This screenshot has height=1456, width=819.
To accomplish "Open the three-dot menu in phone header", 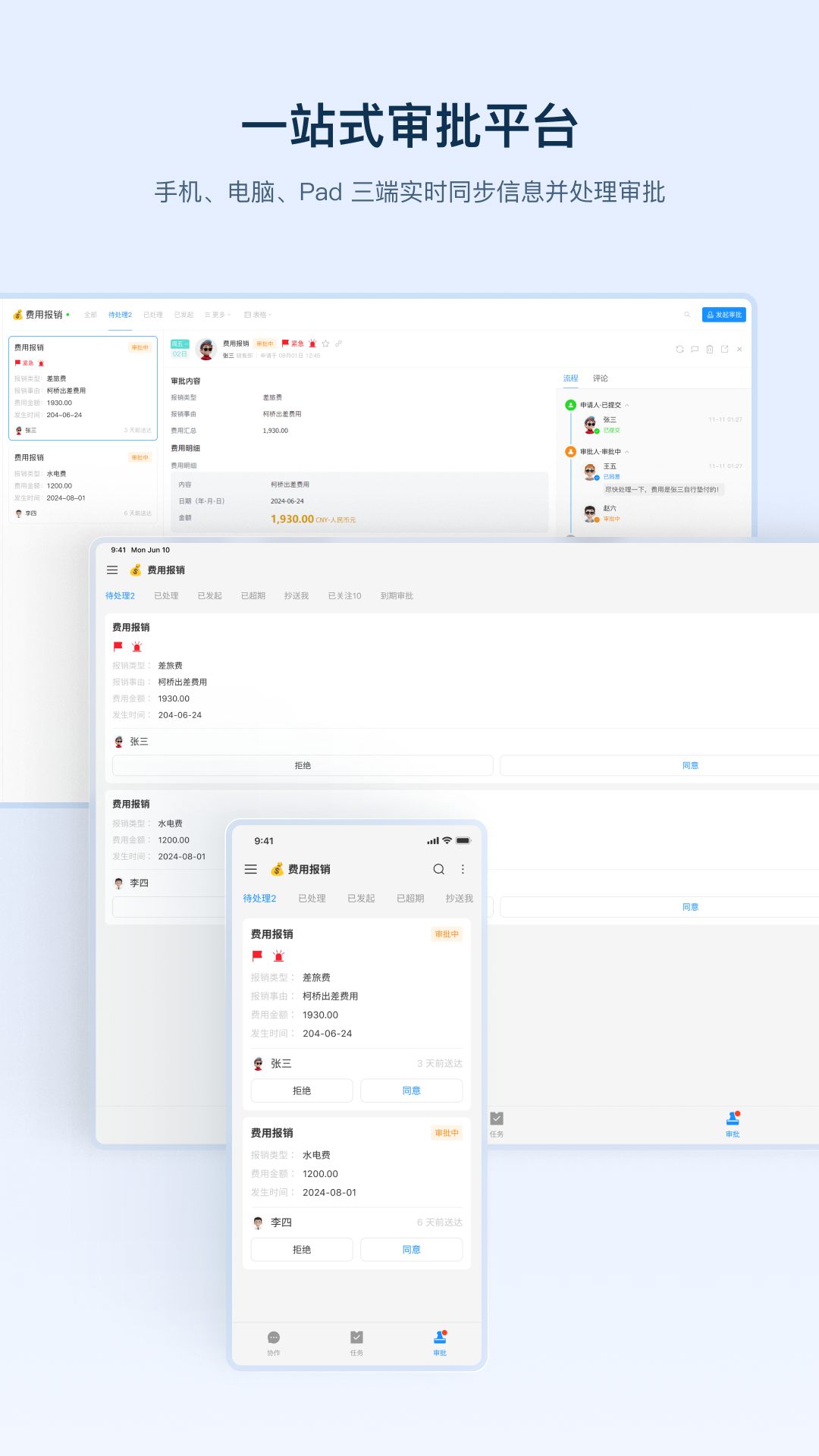I will (x=463, y=869).
